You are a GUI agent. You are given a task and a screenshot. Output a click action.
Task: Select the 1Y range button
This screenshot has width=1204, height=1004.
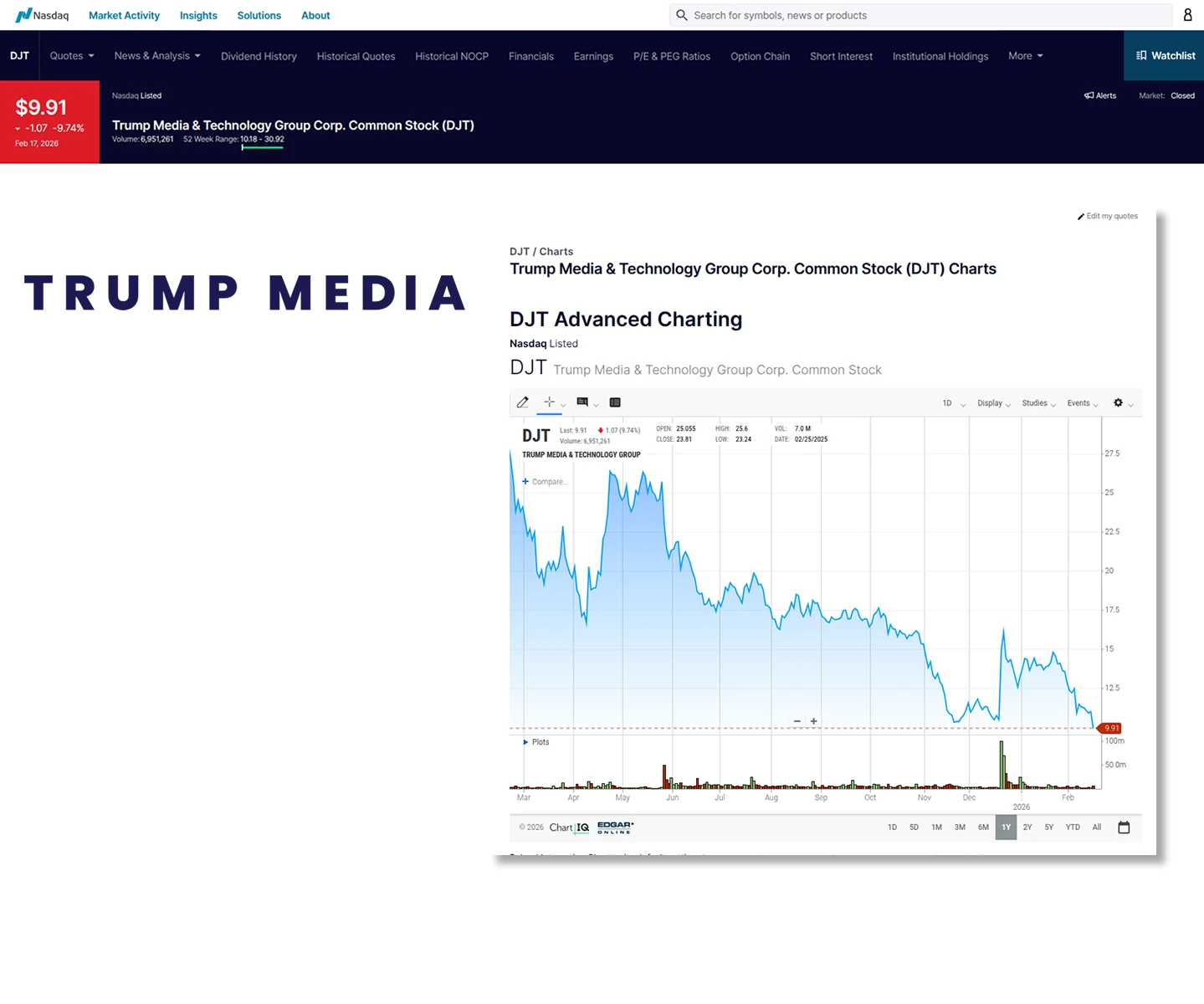coord(1006,827)
